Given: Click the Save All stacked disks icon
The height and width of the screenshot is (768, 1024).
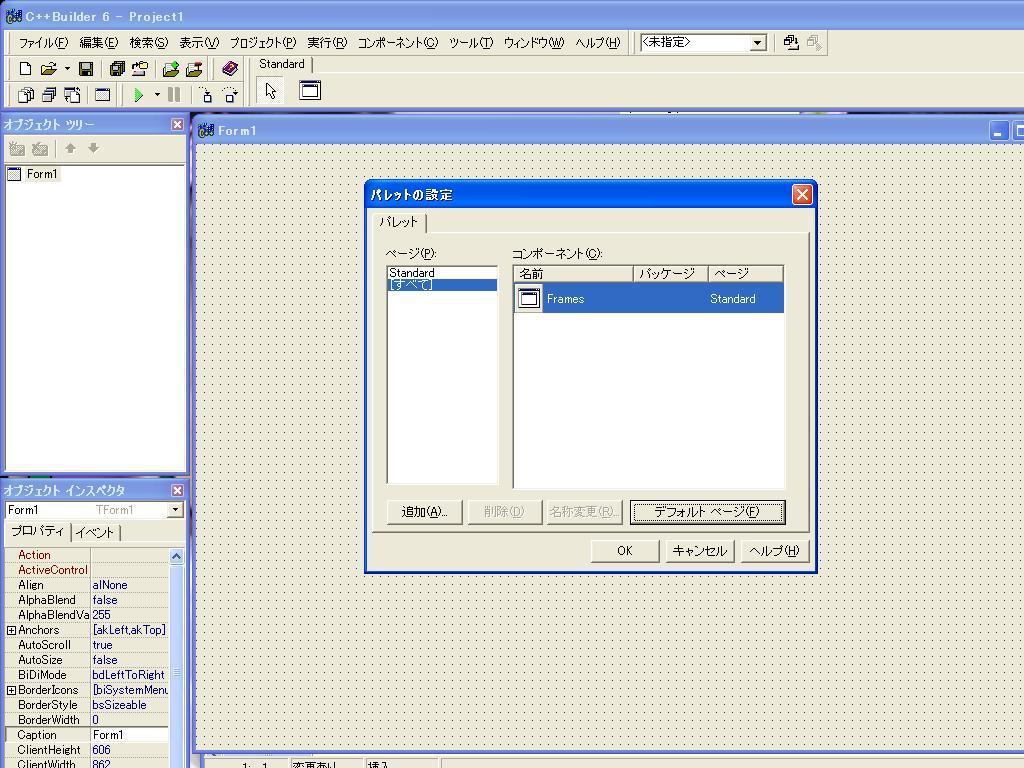Looking at the screenshot, I should (116, 69).
